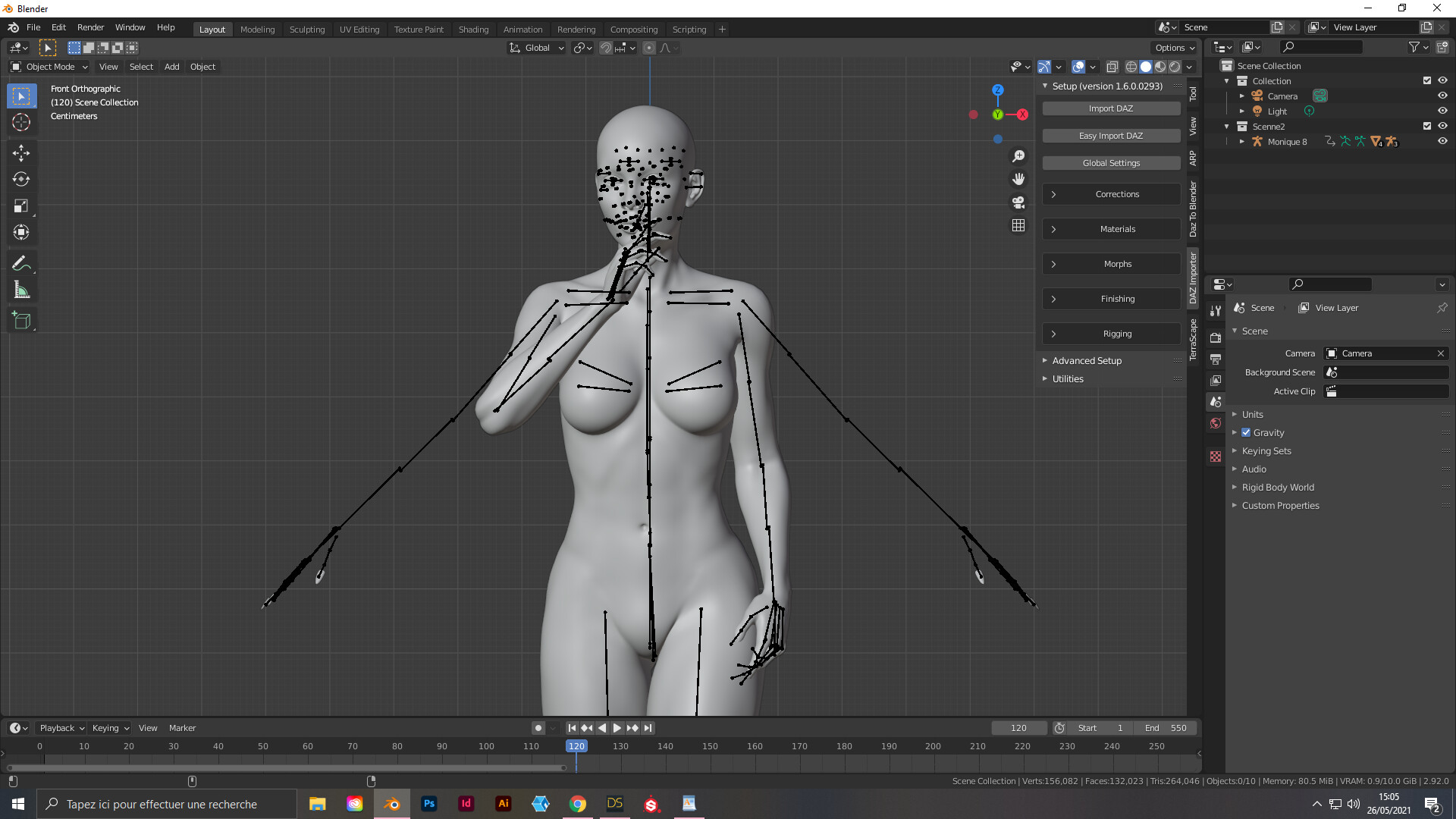Screen dimensions: 1456x819
Task: Hide the Monique 8 object
Action: click(1442, 142)
